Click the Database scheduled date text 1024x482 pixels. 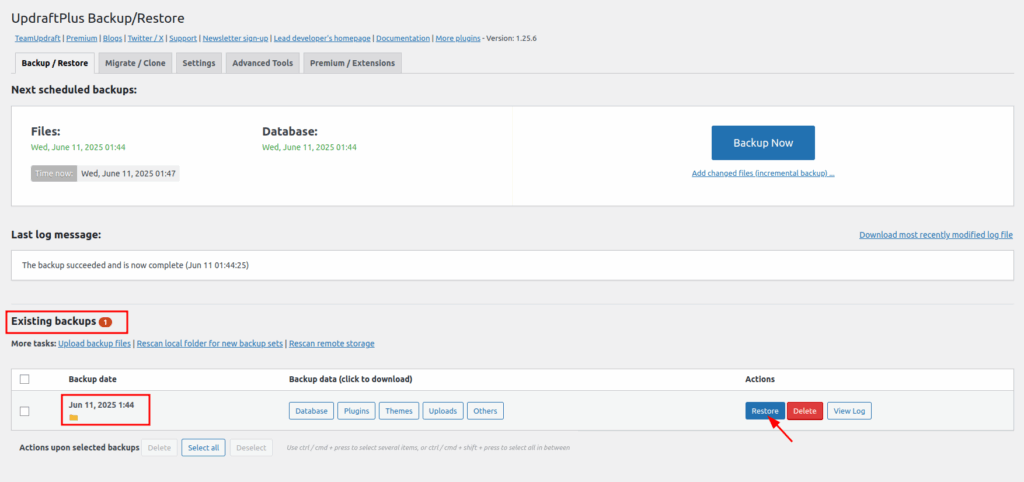[310, 147]
